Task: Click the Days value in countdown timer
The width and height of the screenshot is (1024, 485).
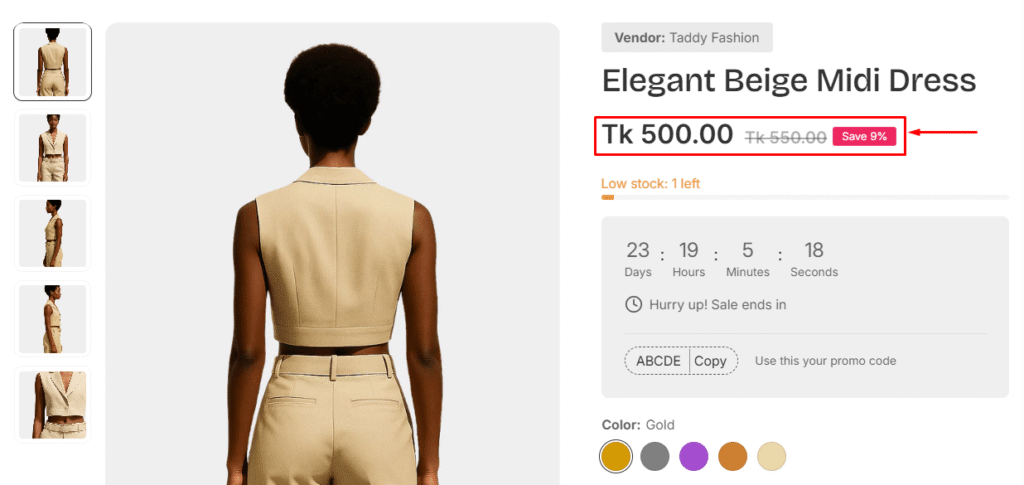Action: point(638,250)
